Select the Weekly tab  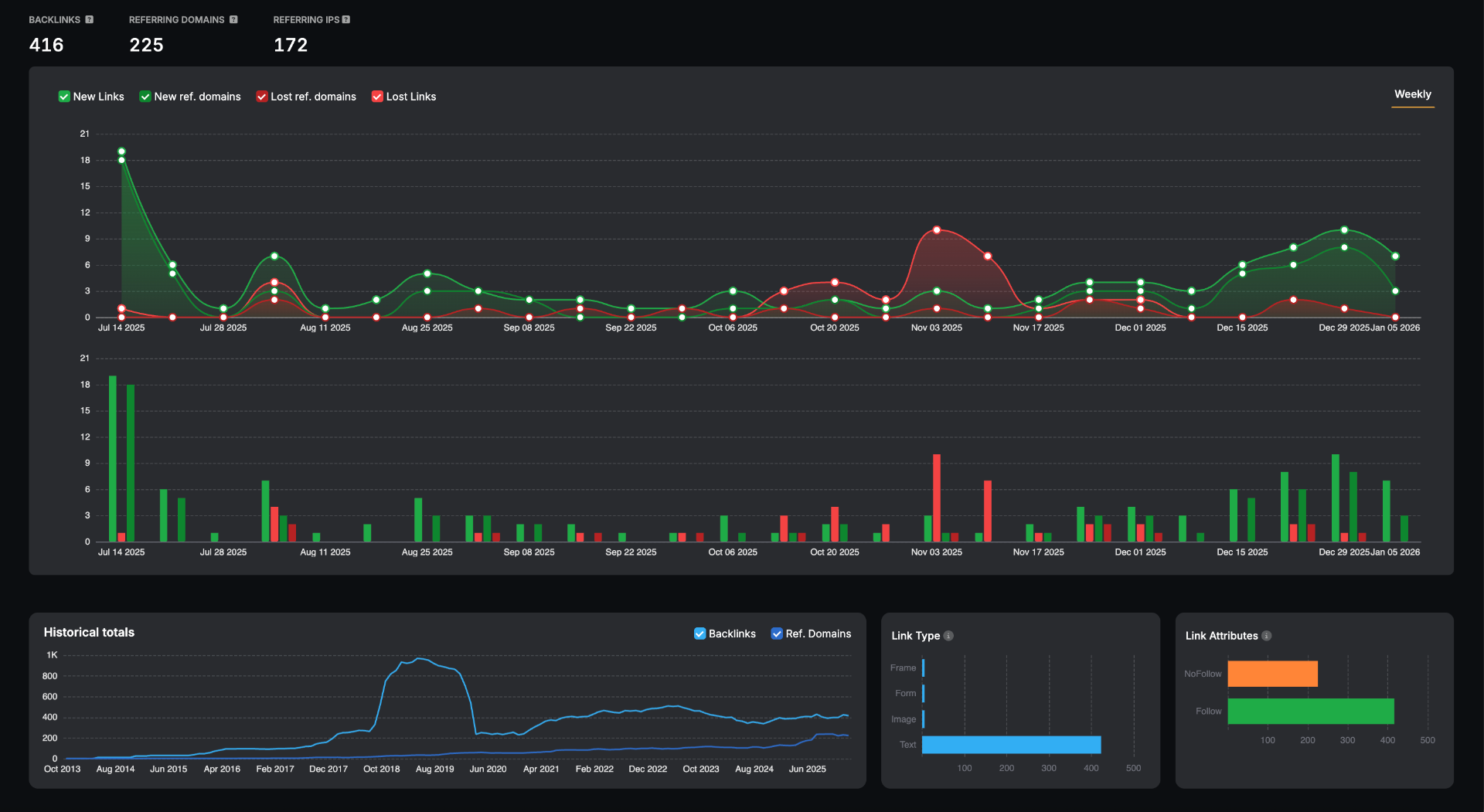coord(1412,94)
